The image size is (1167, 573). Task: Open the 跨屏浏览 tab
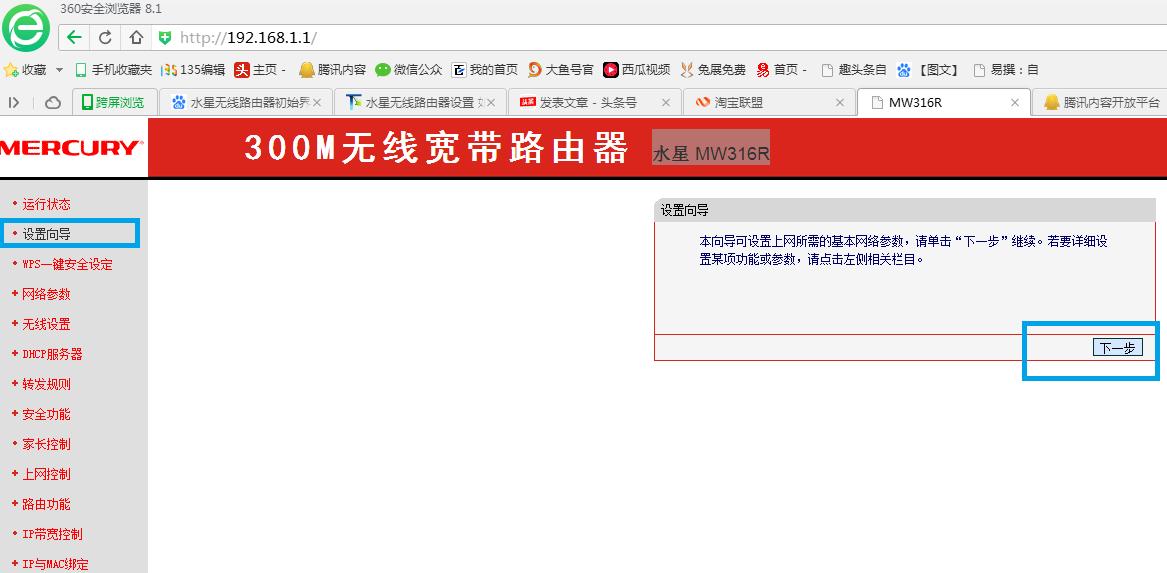click(115, 103)
